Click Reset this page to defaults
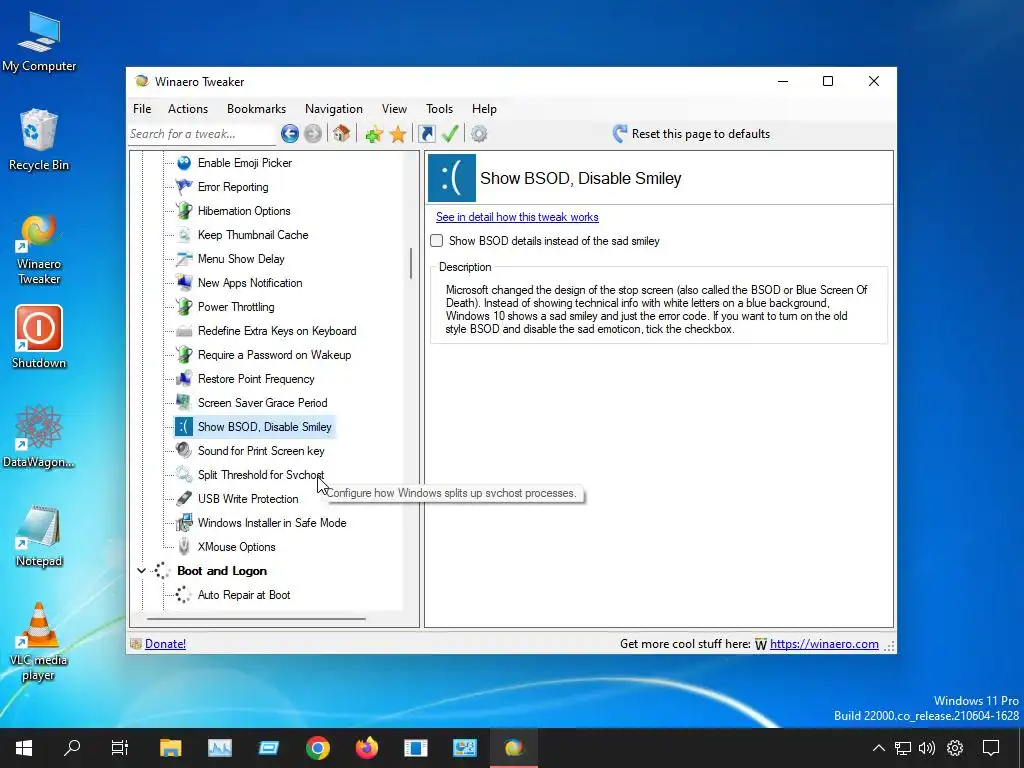Viewport: 1024px width, 768px height. click(692, 134)
